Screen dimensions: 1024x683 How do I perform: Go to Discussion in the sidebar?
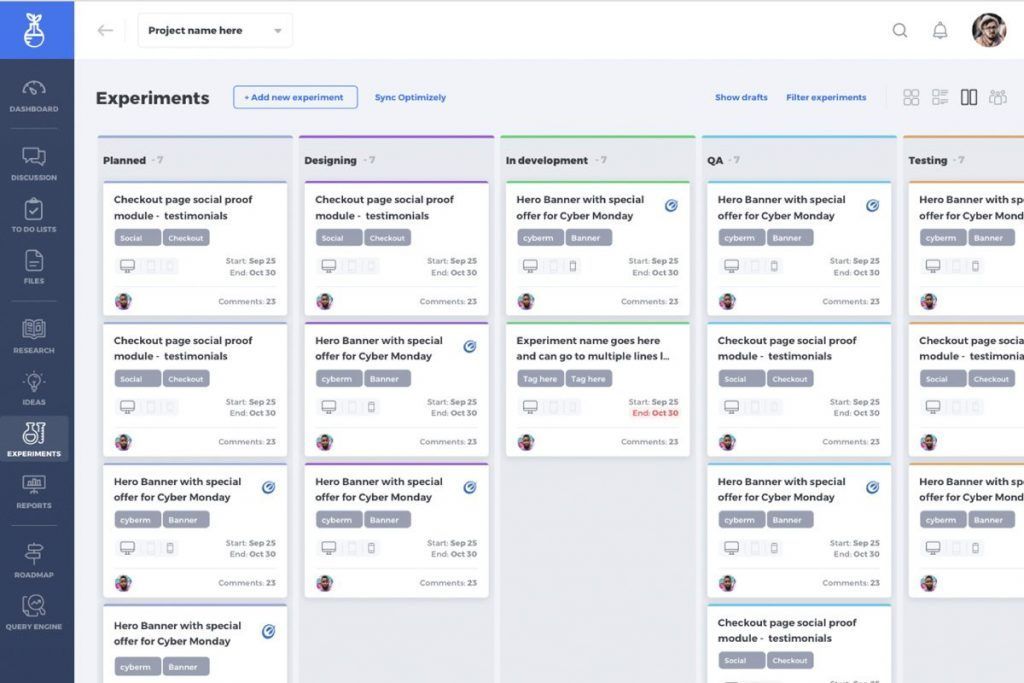tap(34, 163)
